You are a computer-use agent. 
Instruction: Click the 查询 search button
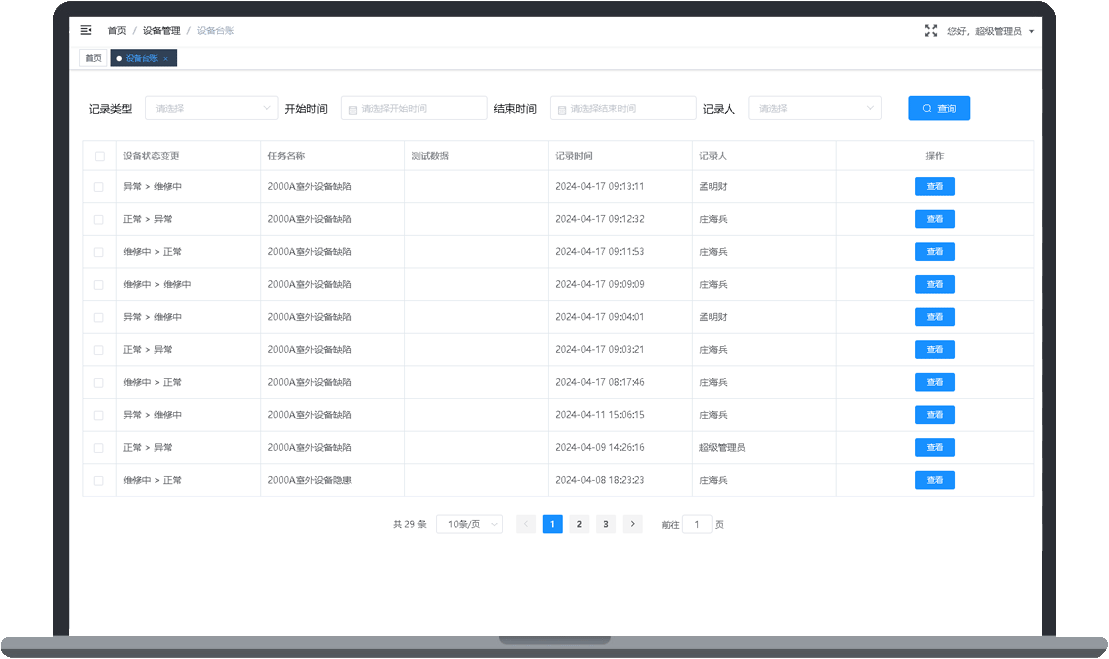(x=938, y=108)
